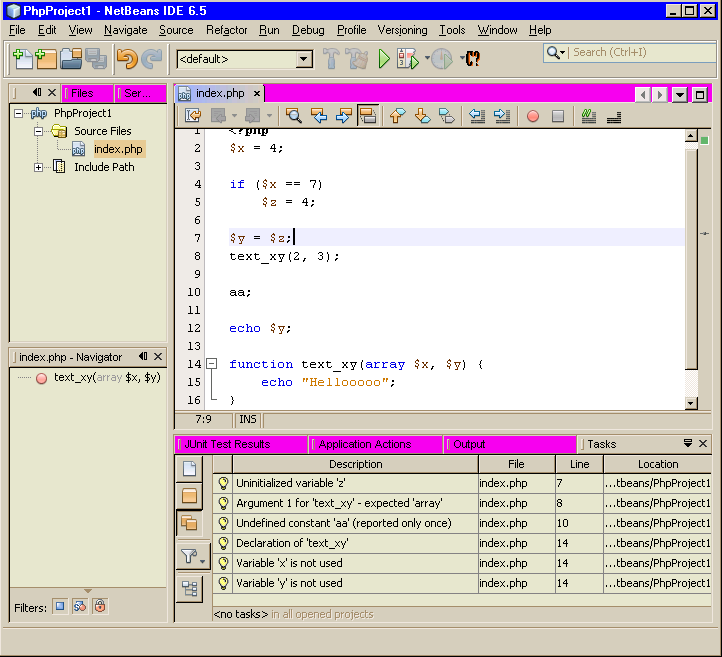The width and height of the screenshot is (722, 657).
Task: Click the Profile Main Project clock icon
Action: pos(442,59)
